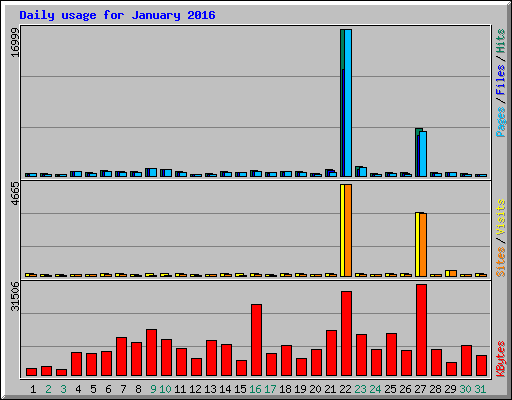Viewport: 512px width, 400px height.
Task: Select the orange Sites bar for day 22
Action: point(348,230)
